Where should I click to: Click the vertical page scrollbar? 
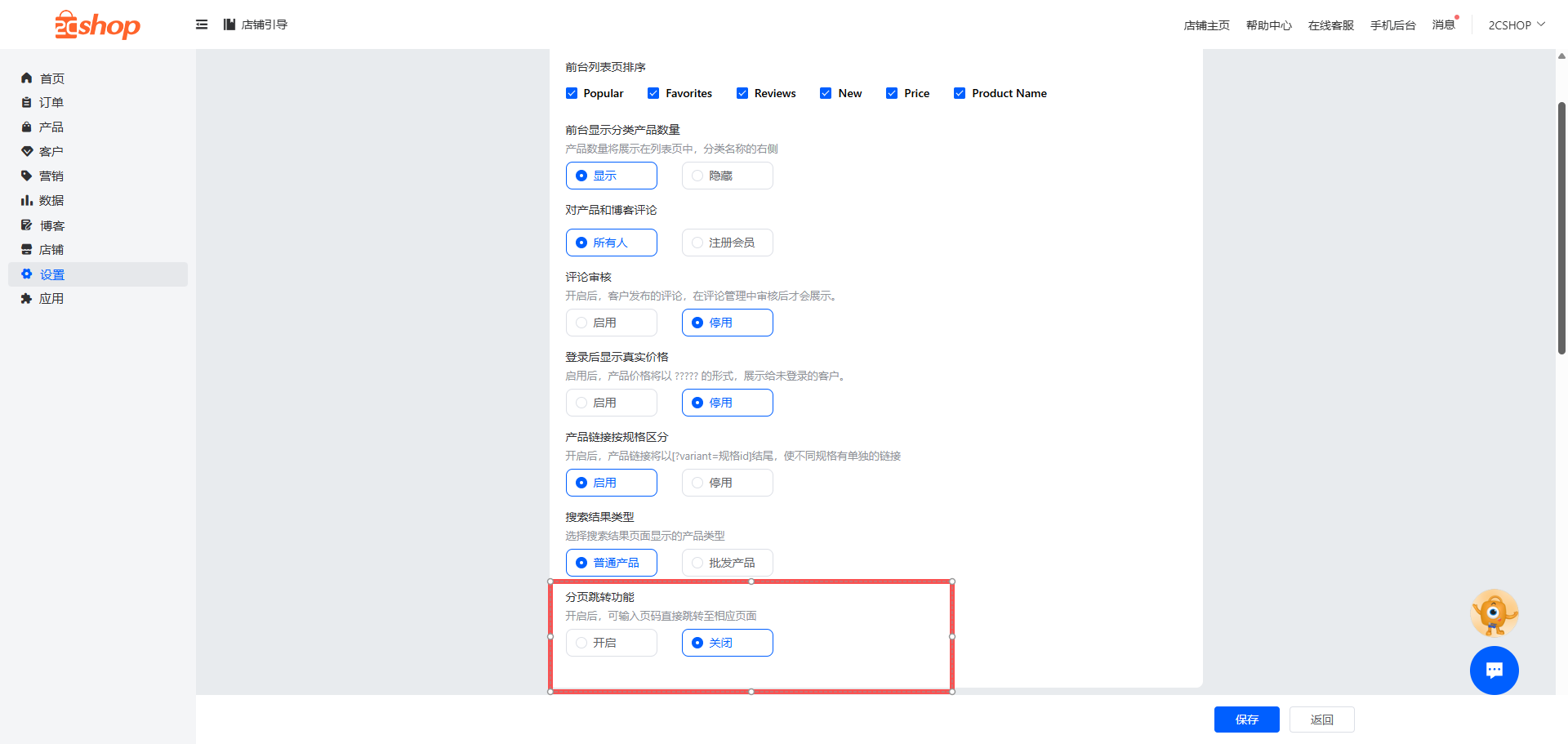click(x=1561, y=229)
